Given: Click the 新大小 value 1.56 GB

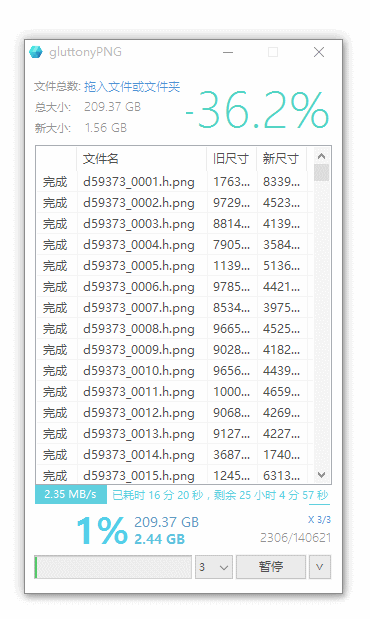Looking at the screenshot, I should 106,128.
